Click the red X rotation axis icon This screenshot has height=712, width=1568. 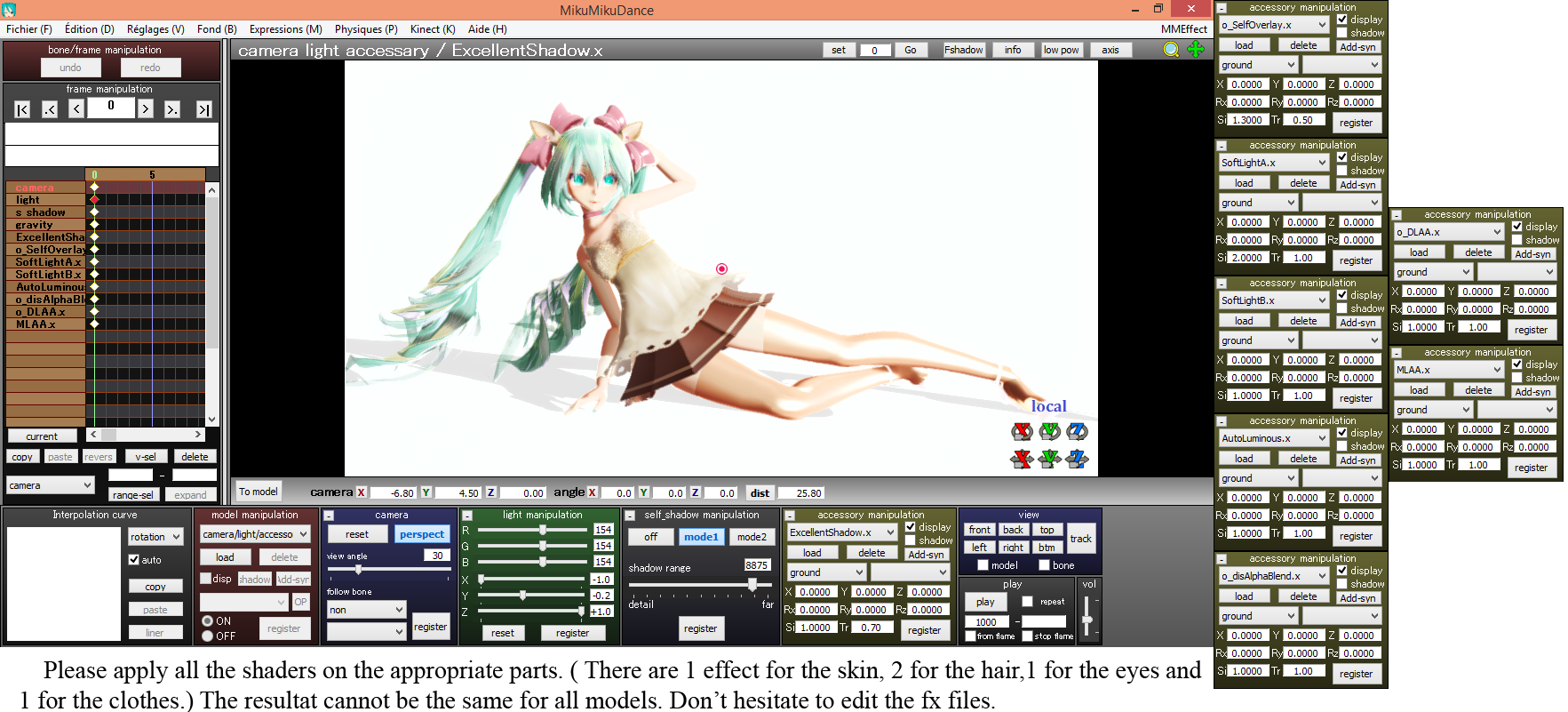1022,431
